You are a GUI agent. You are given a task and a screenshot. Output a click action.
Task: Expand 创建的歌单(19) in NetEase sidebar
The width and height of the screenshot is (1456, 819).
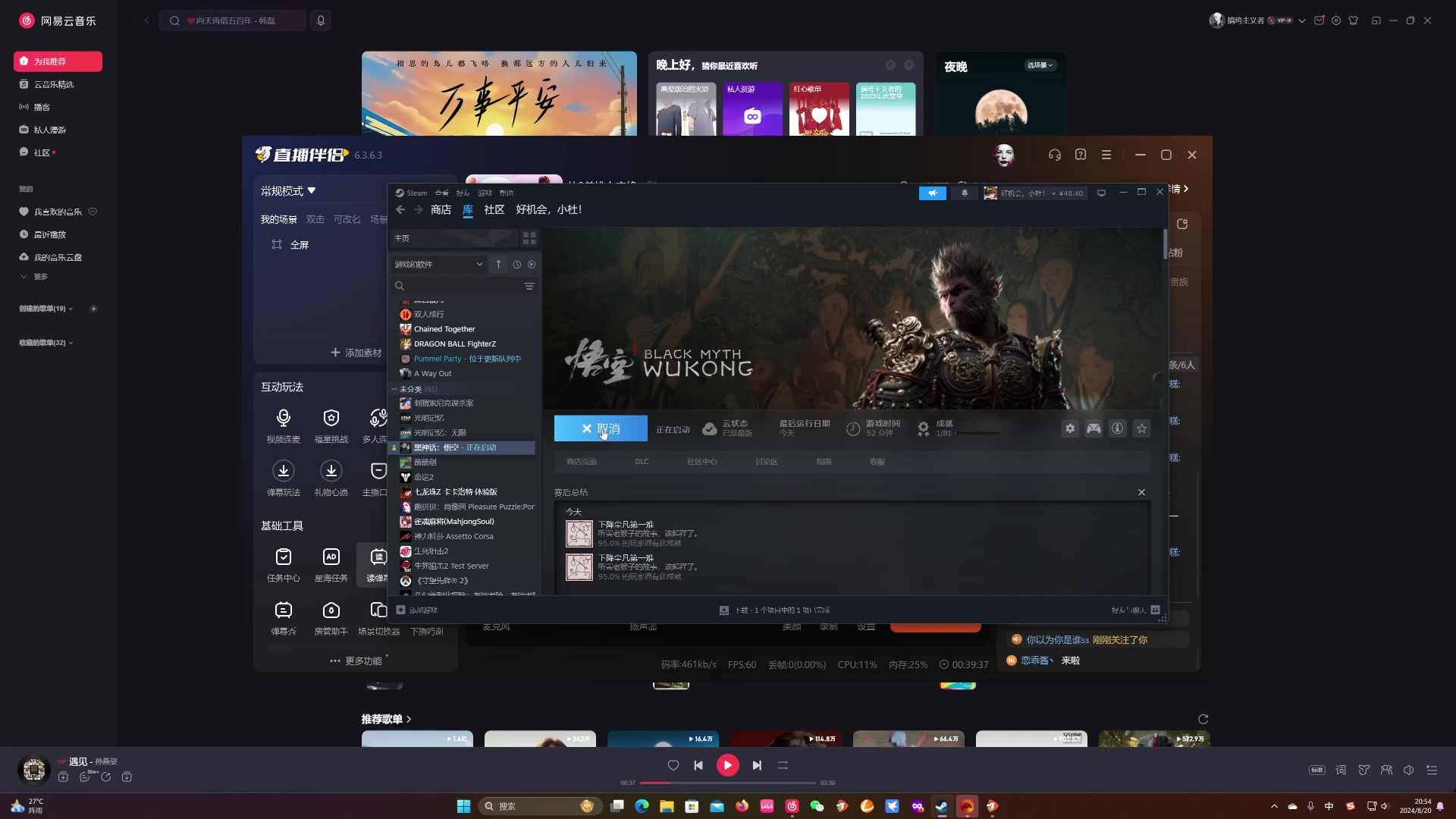point(45,309)
